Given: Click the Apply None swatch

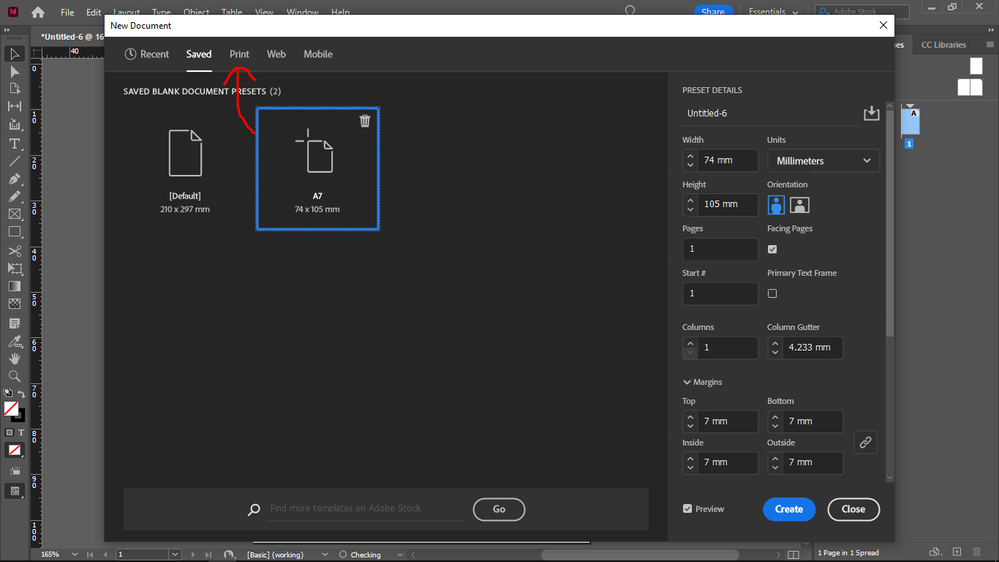Looking at the screenshot, I should point(14,450).
